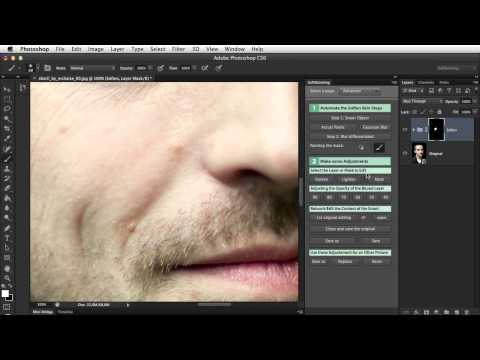Switch to the Channels tab

pyautogui.click(x=426, y=83)
